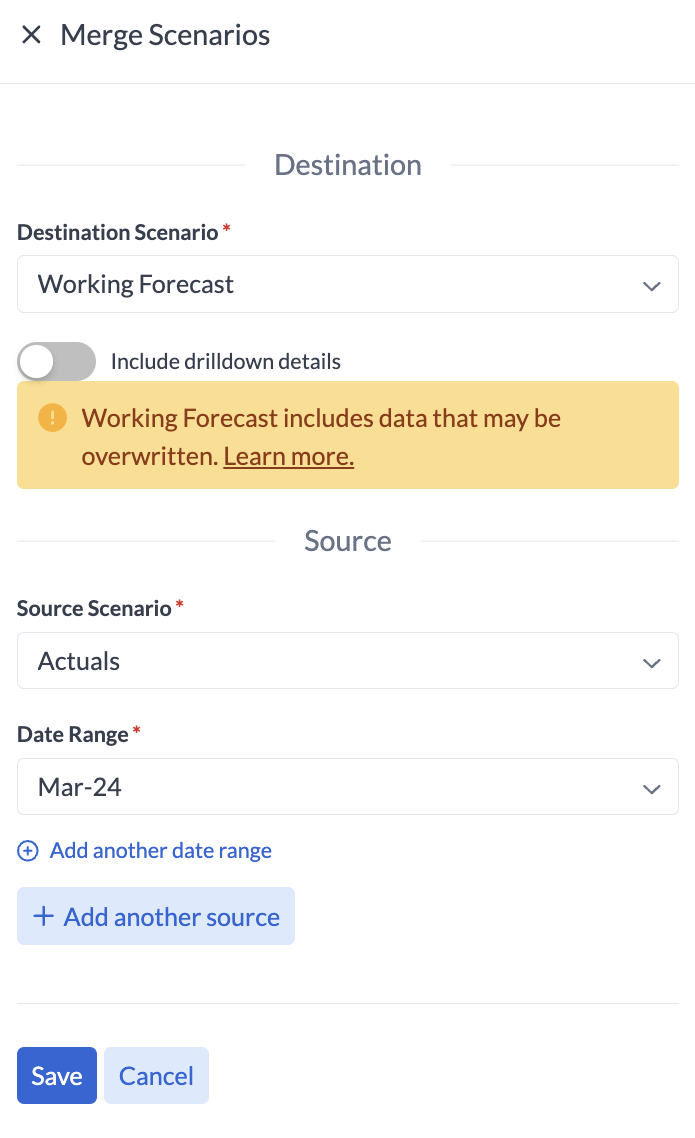
Task: Click the orange warning exclamation icon
Action: click(x=52, y=417)
